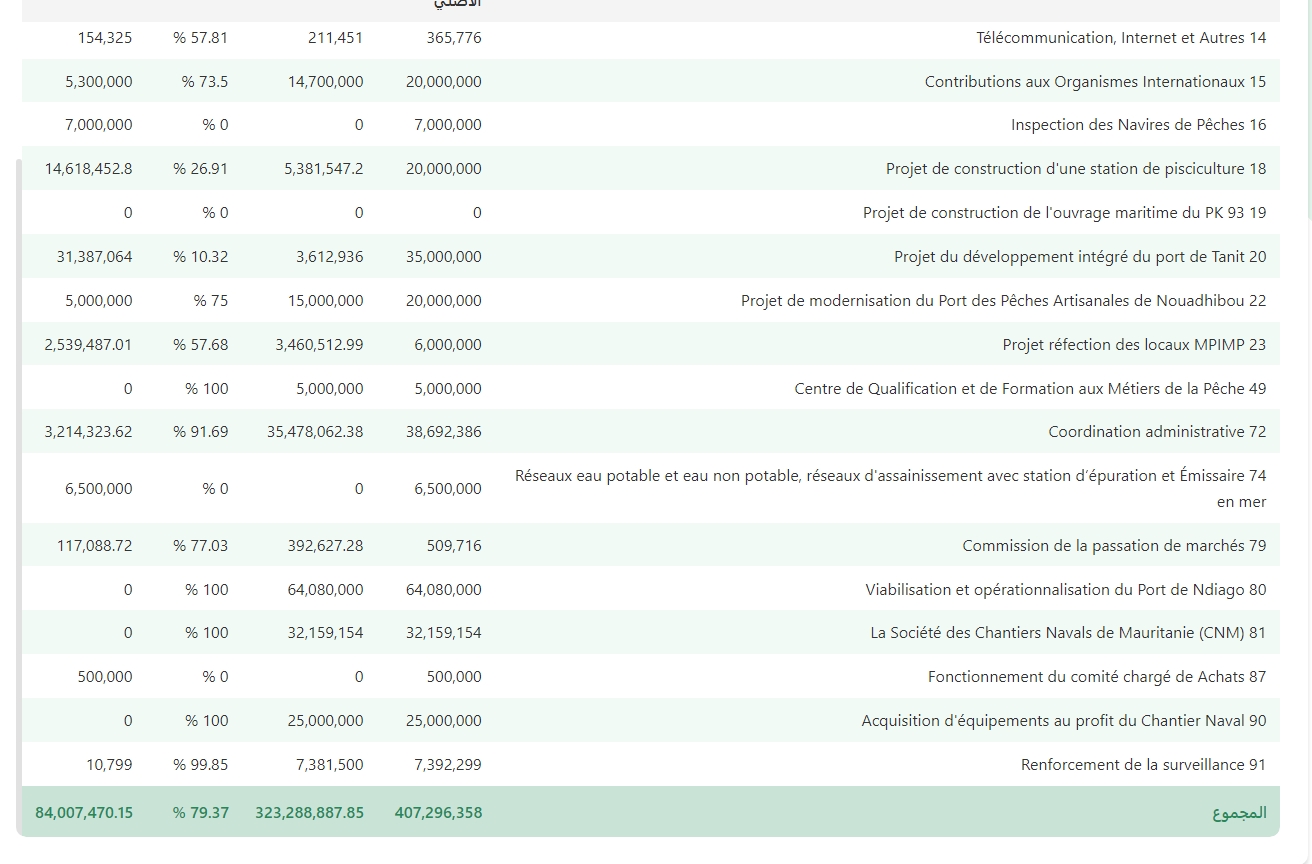This screenshot has height=864, width=1312.
Task: Select 'Port de Ndiago 80' viabilisation row
Action: pyautogui.click(x=1065, y=590)
